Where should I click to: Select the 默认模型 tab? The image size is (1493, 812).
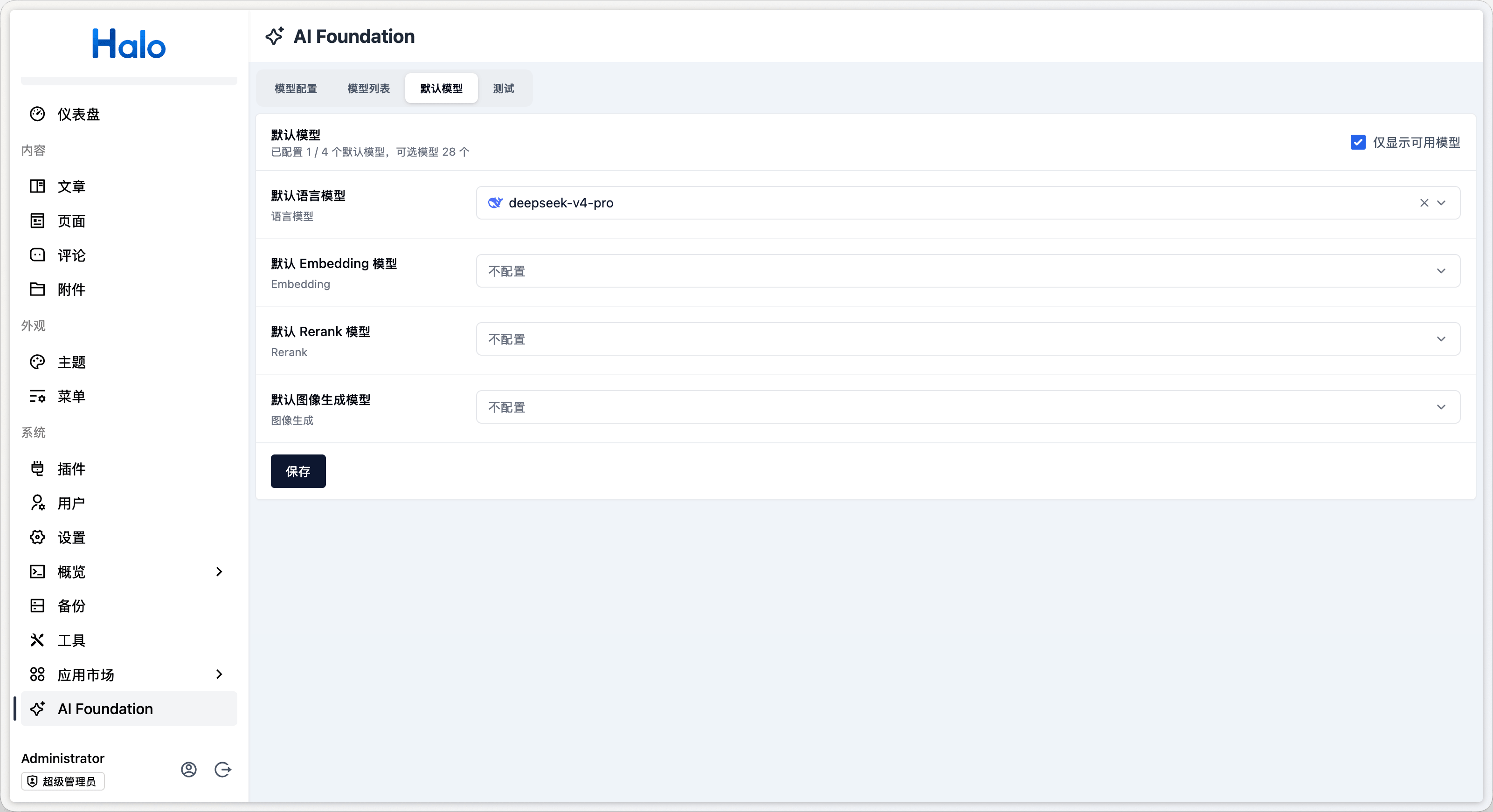(442, 88)
